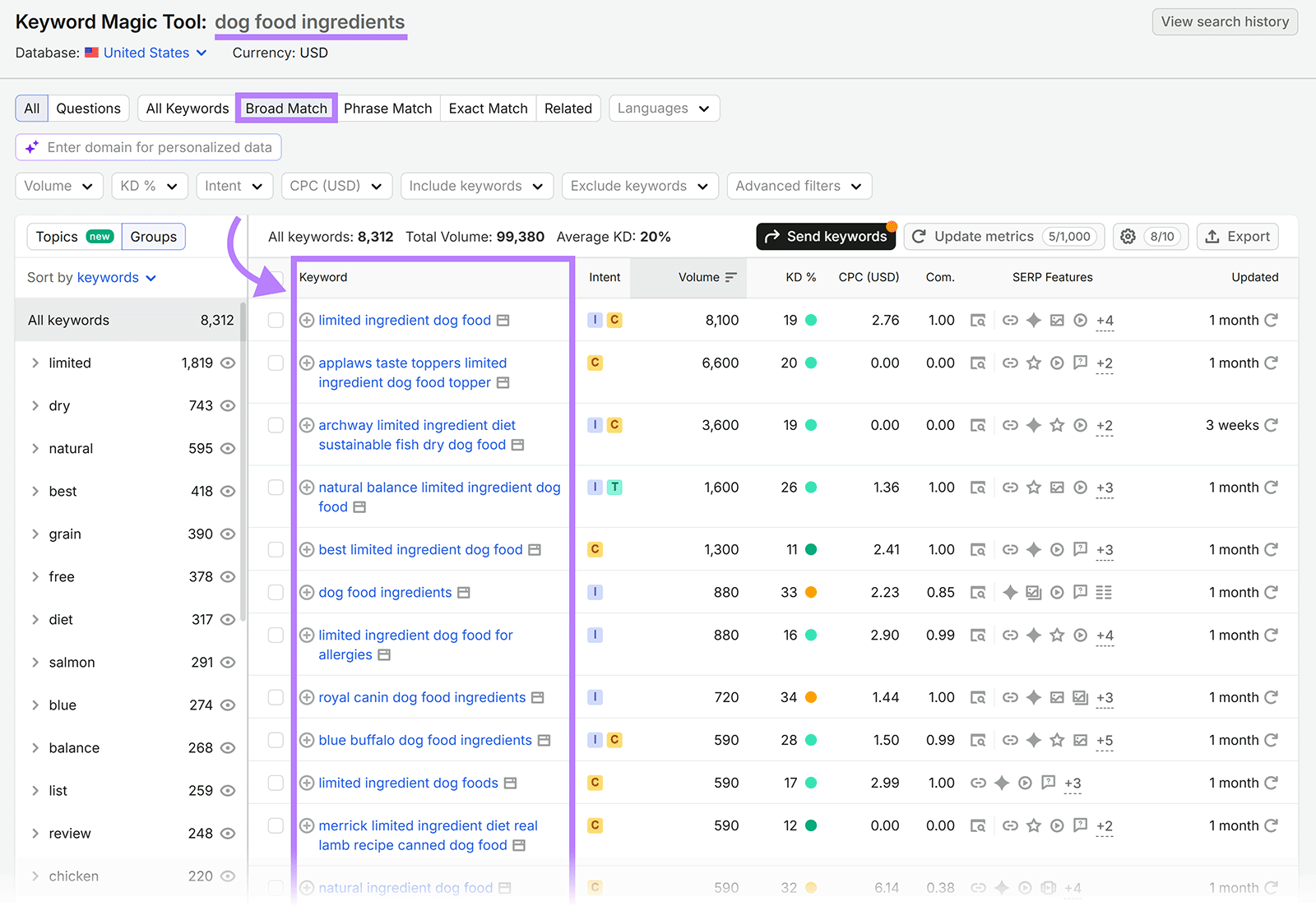Screen dimensions: 1316x906
Task: Expand the 'dry' keyword group
Action: 35,405
